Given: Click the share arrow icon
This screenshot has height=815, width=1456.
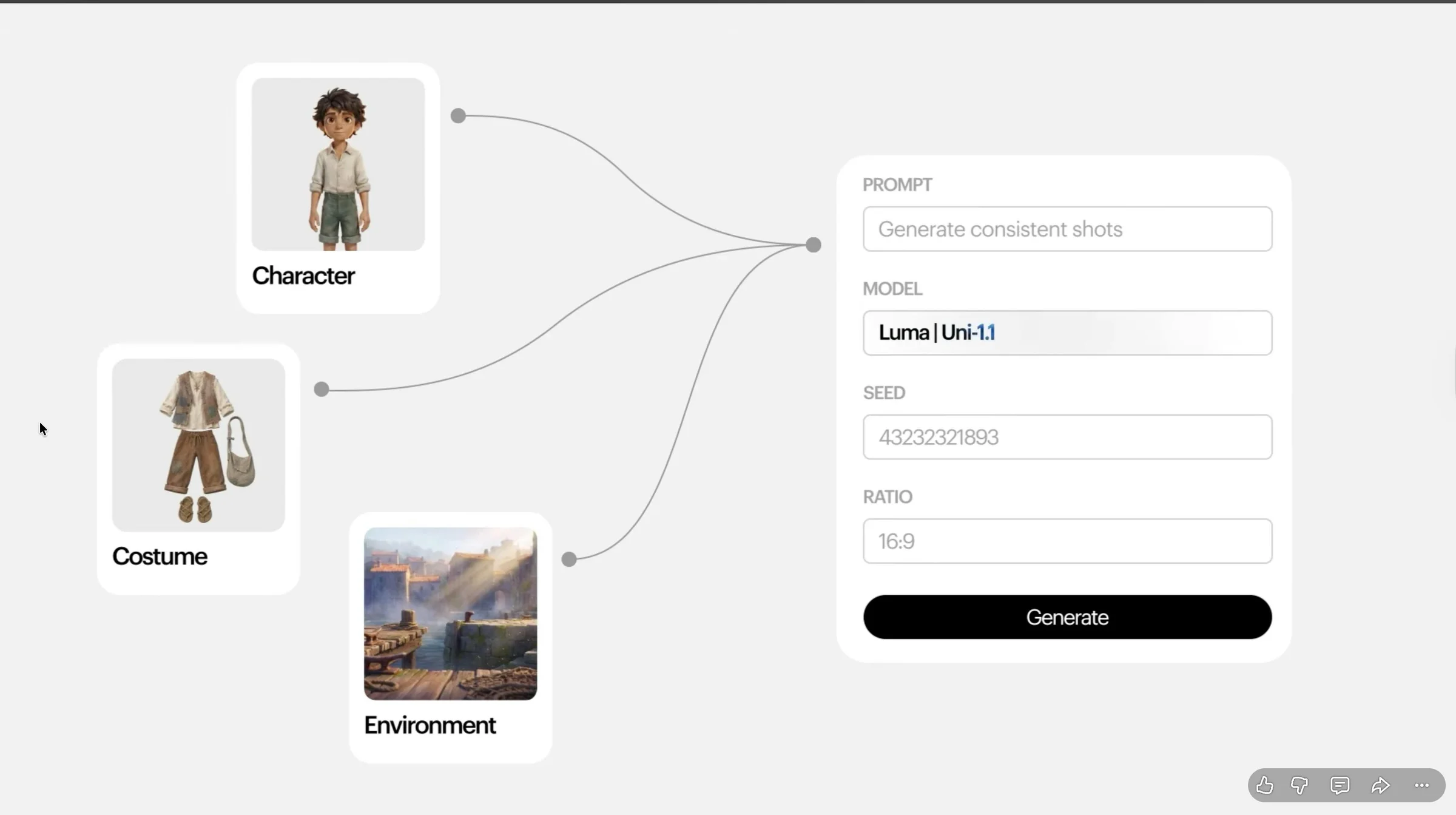Looking at the screenshot, I should (1380, 785).
